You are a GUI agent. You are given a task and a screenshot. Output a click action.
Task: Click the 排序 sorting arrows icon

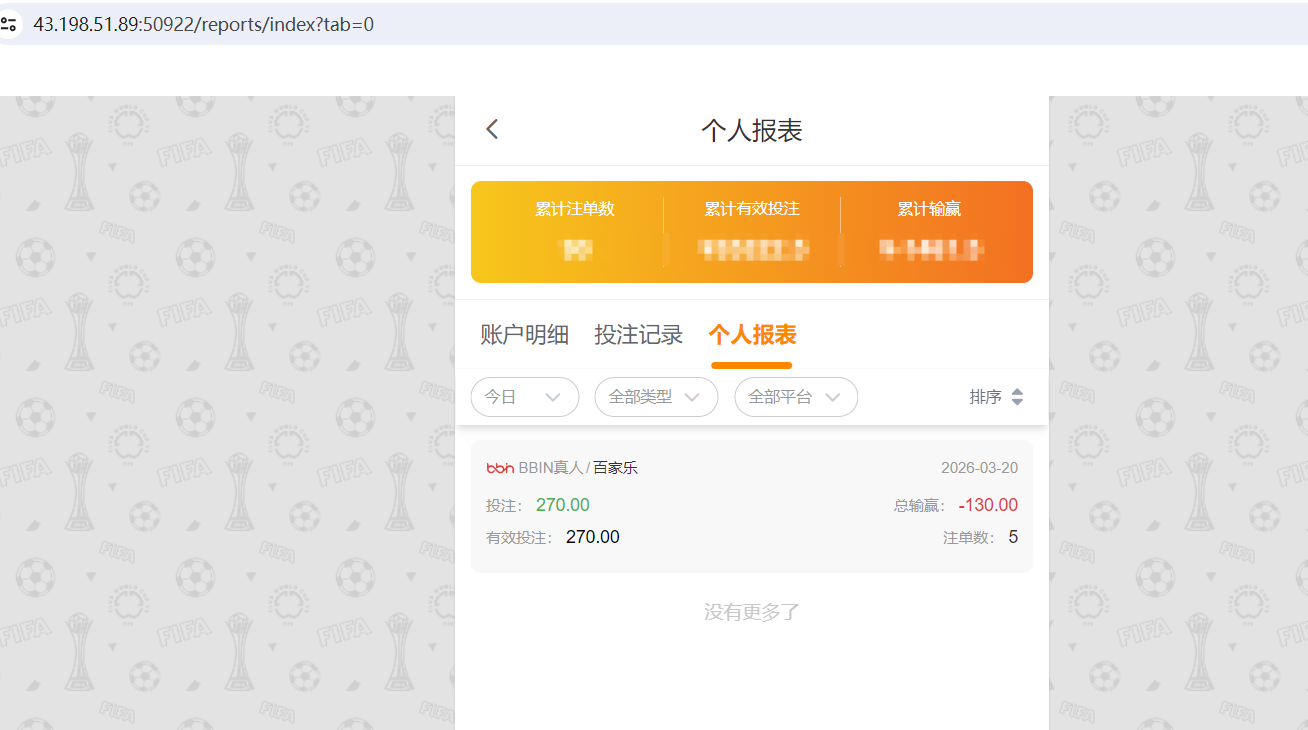click(1019, 396)
